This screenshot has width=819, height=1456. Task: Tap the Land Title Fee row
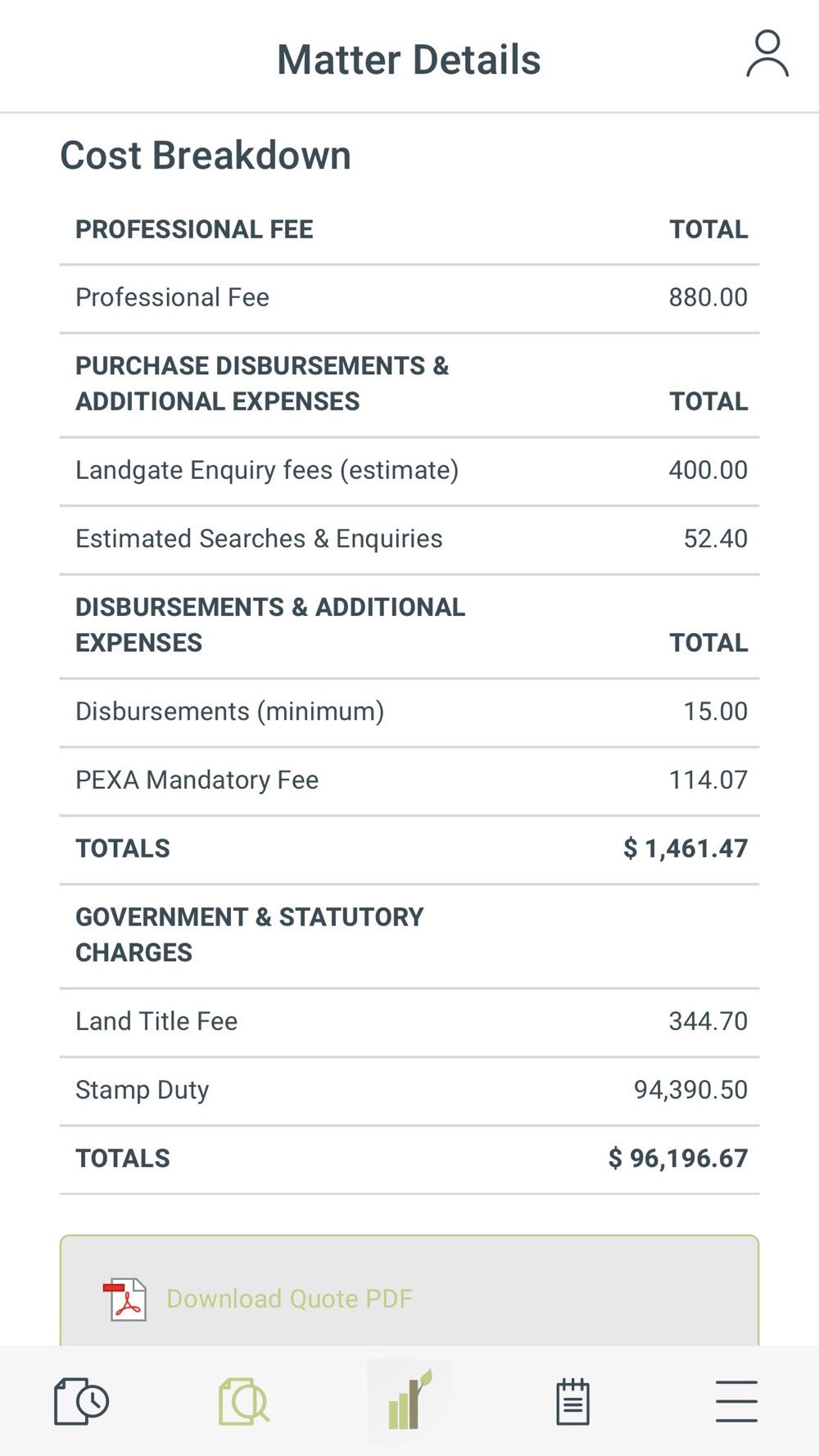coord(409,1021)
